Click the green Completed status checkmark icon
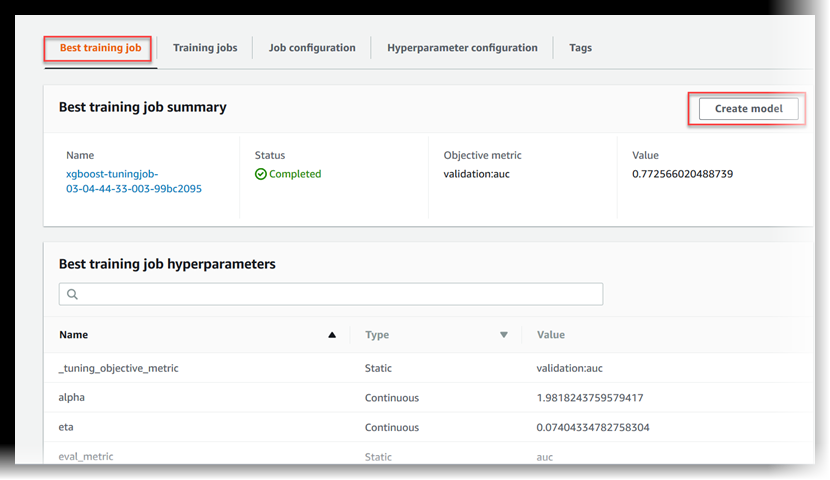 pos(261,174)
